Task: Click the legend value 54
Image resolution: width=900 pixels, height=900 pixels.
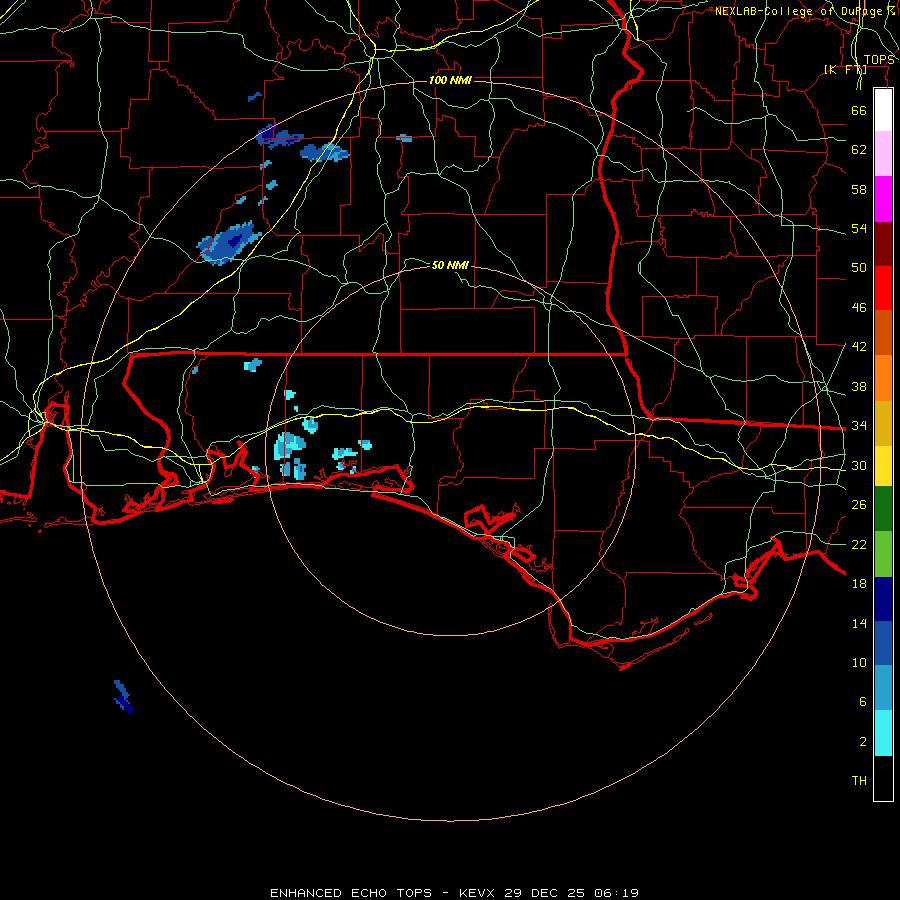Action: pyautogui.click(x=859, y=228)
